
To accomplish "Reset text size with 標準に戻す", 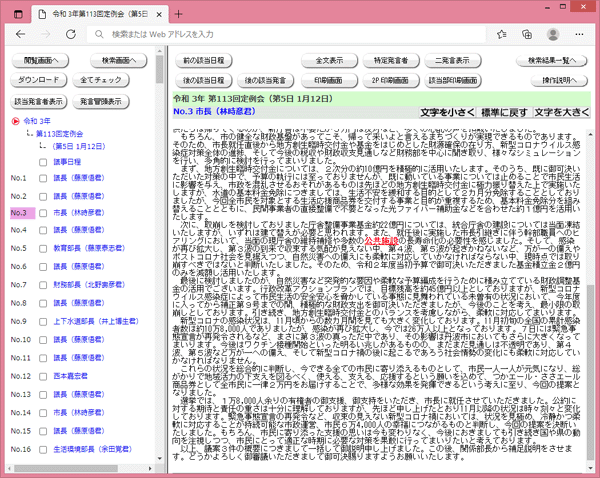I will tap(504, 113).
